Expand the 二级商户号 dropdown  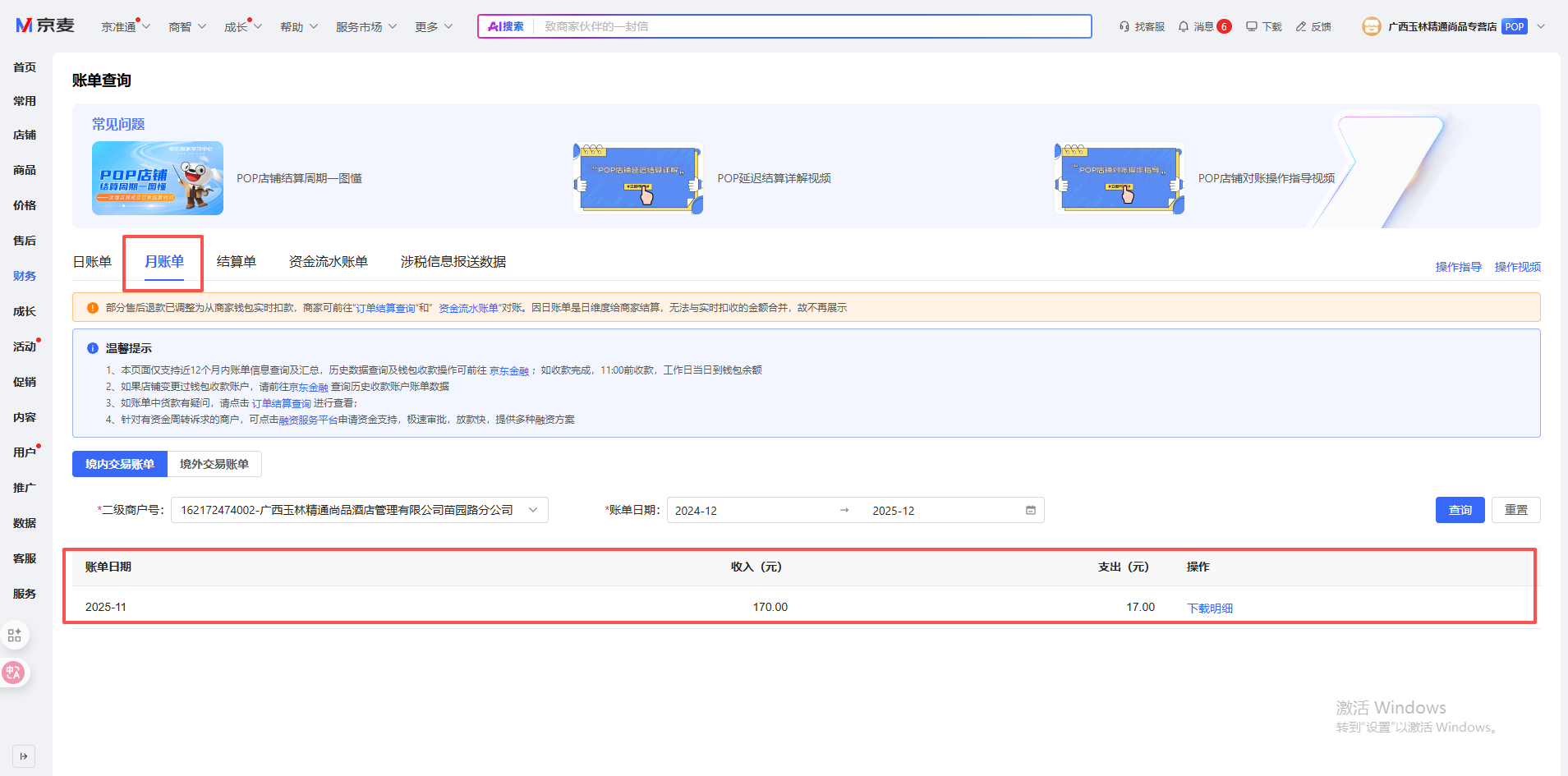[x=533, y=510]
